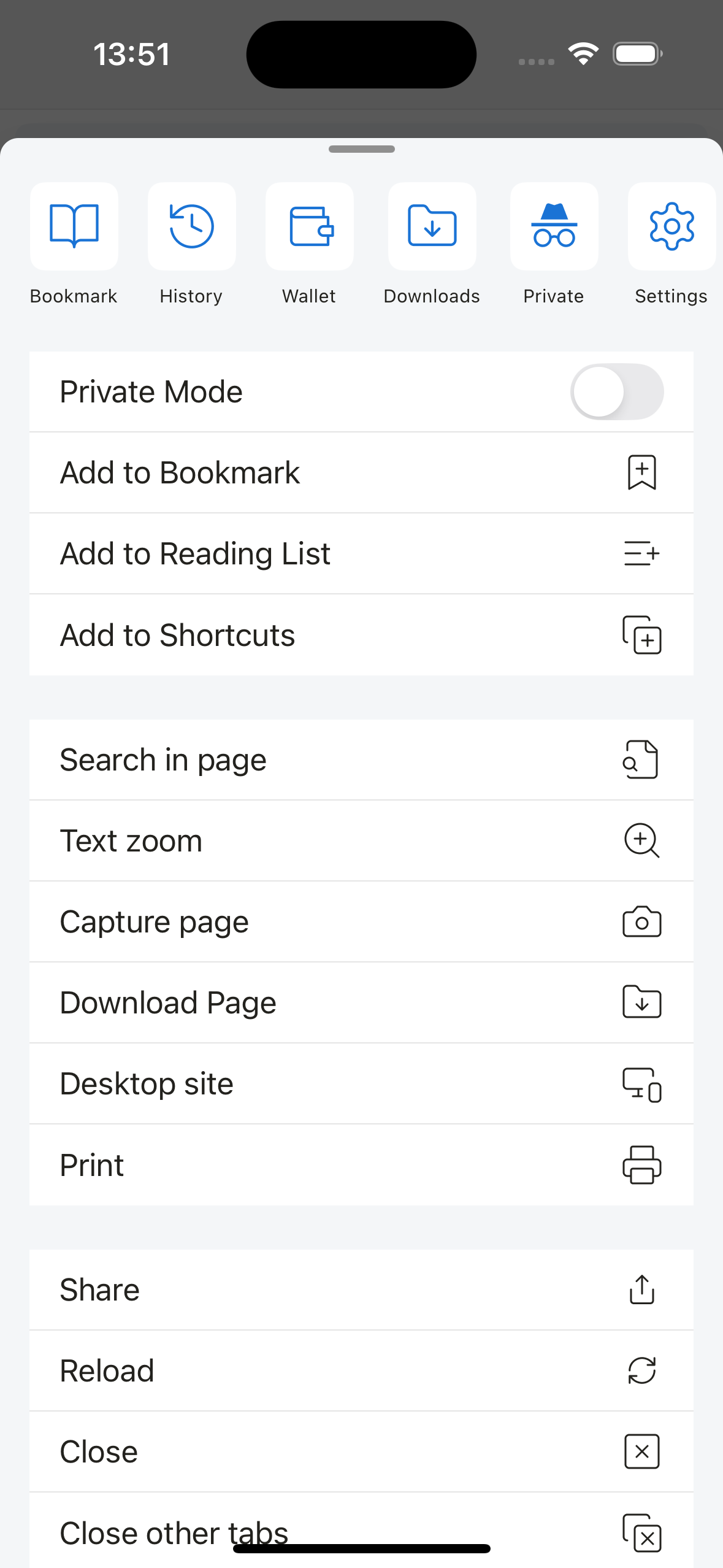This screenshot has height=1568, width=723.
Task: Open the Settings gear icon
Action: coord(671,226)
